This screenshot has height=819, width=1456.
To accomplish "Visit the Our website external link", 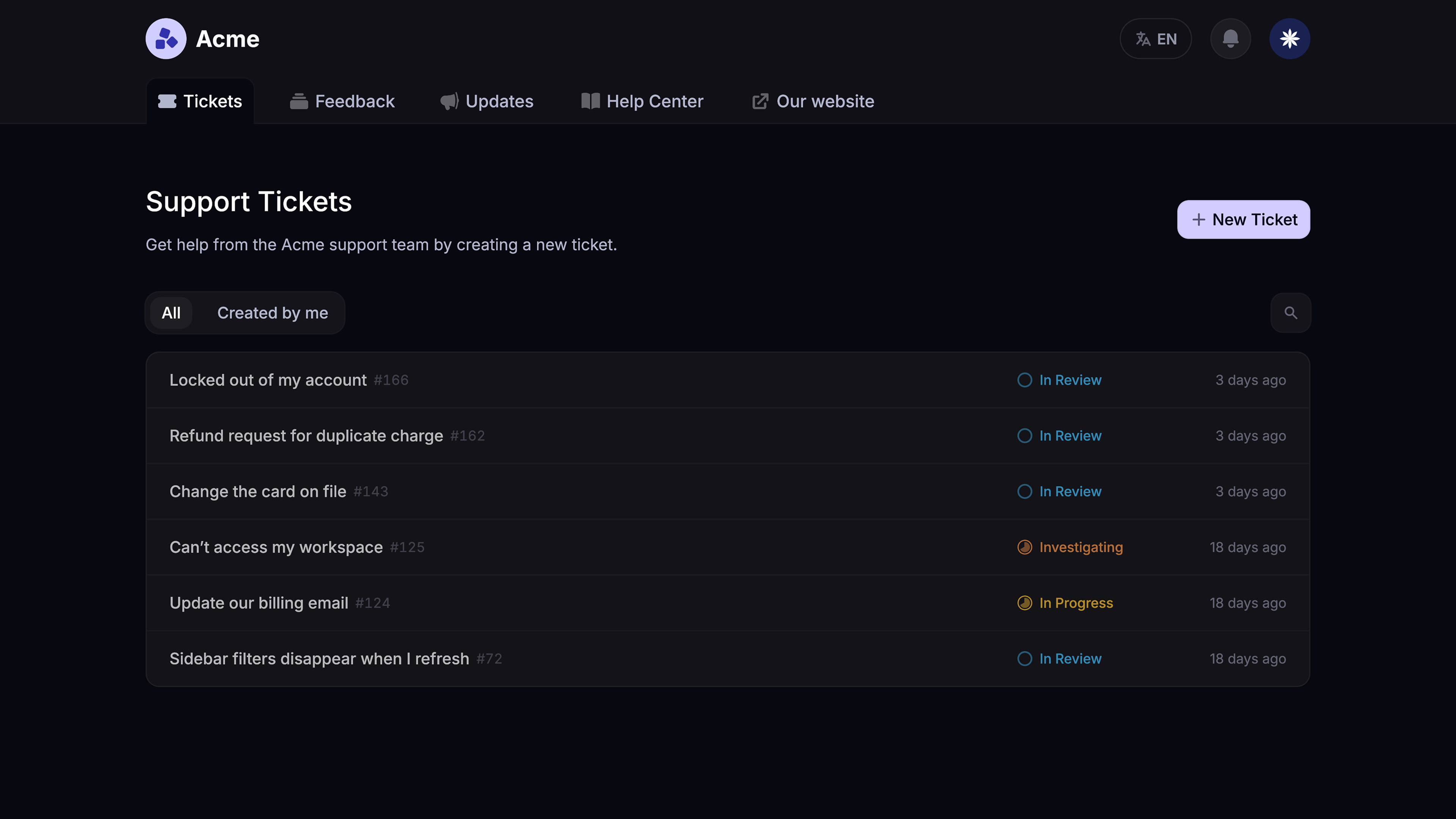I will click(813, 101).
